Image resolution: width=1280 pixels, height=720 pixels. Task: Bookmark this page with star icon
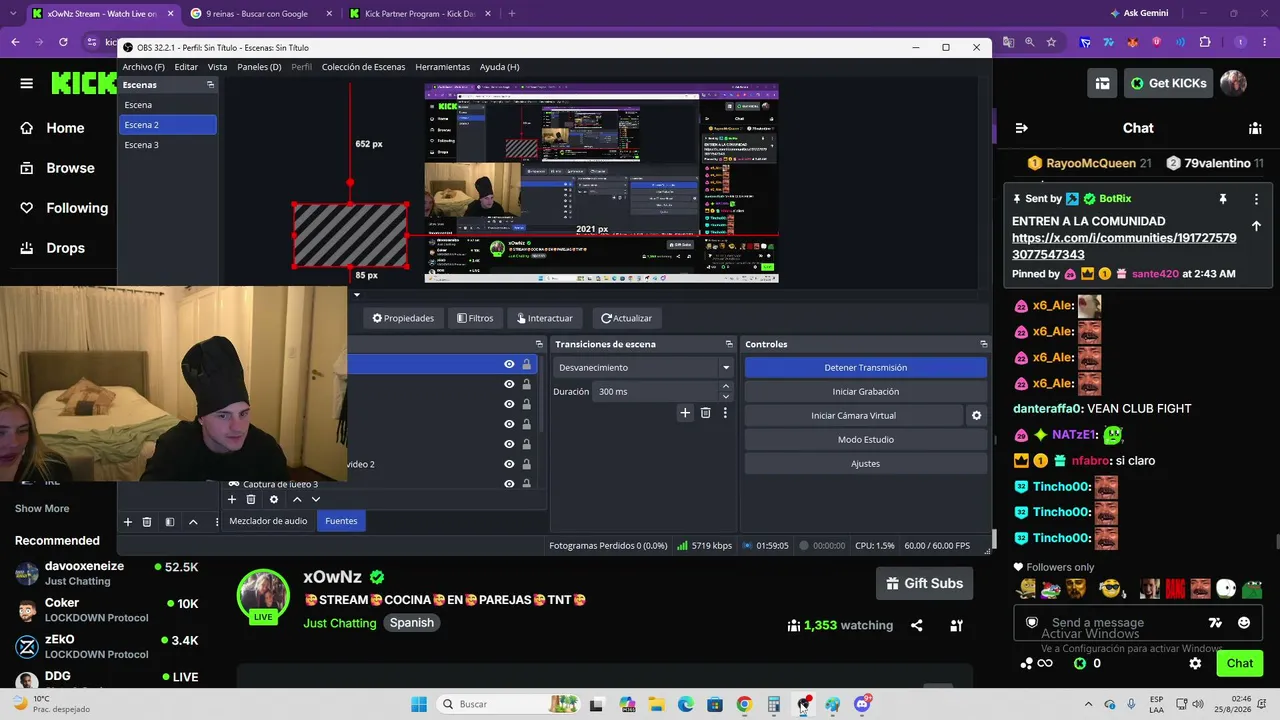click(x=1051, y=42)
